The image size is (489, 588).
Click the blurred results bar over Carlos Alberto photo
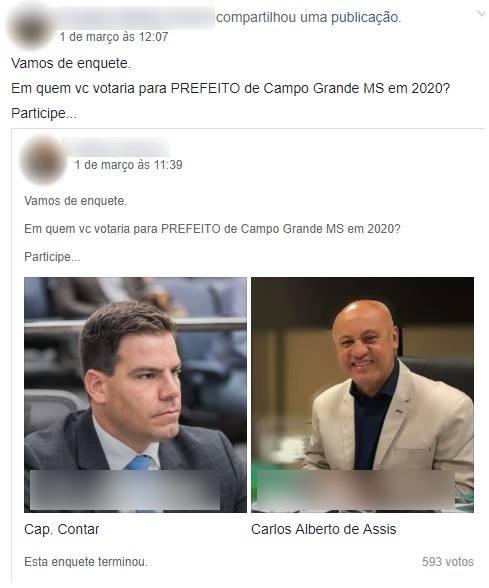pyautogui.click(x=356, y=490)
